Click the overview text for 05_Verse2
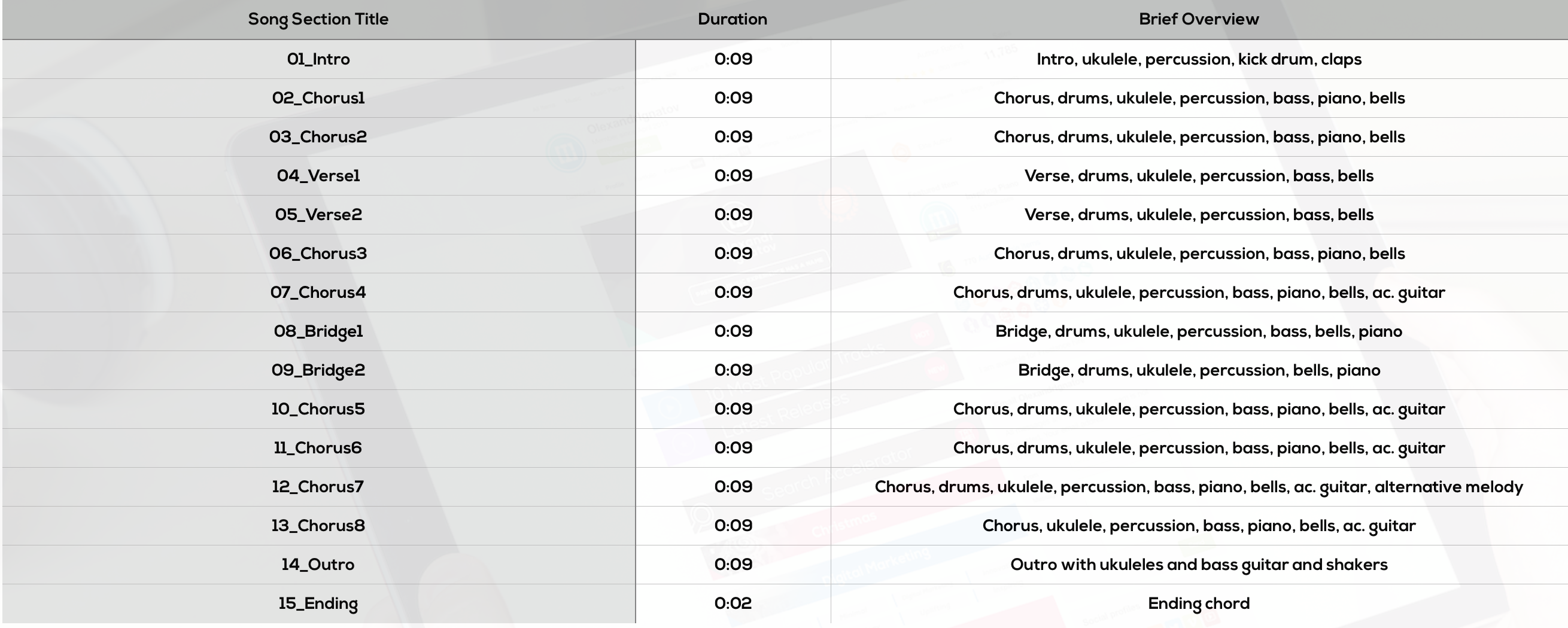 tap(1199, 215)
